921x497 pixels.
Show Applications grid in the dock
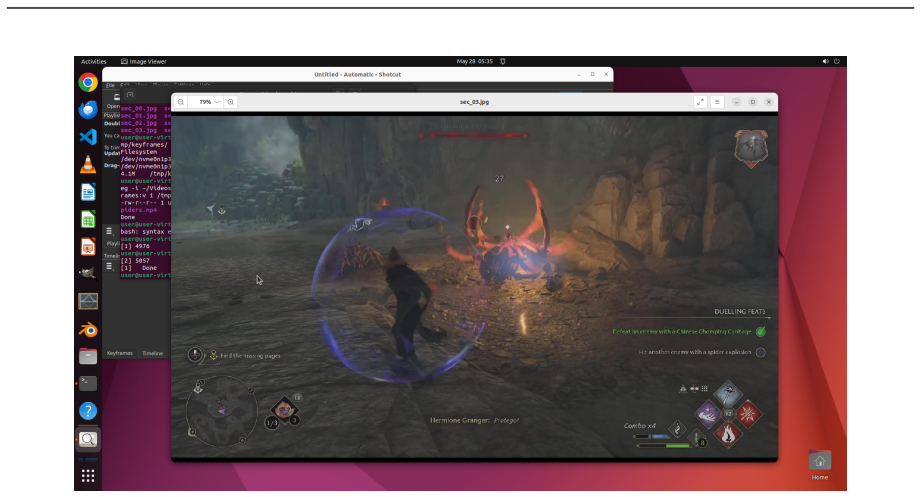coord(88,476)
